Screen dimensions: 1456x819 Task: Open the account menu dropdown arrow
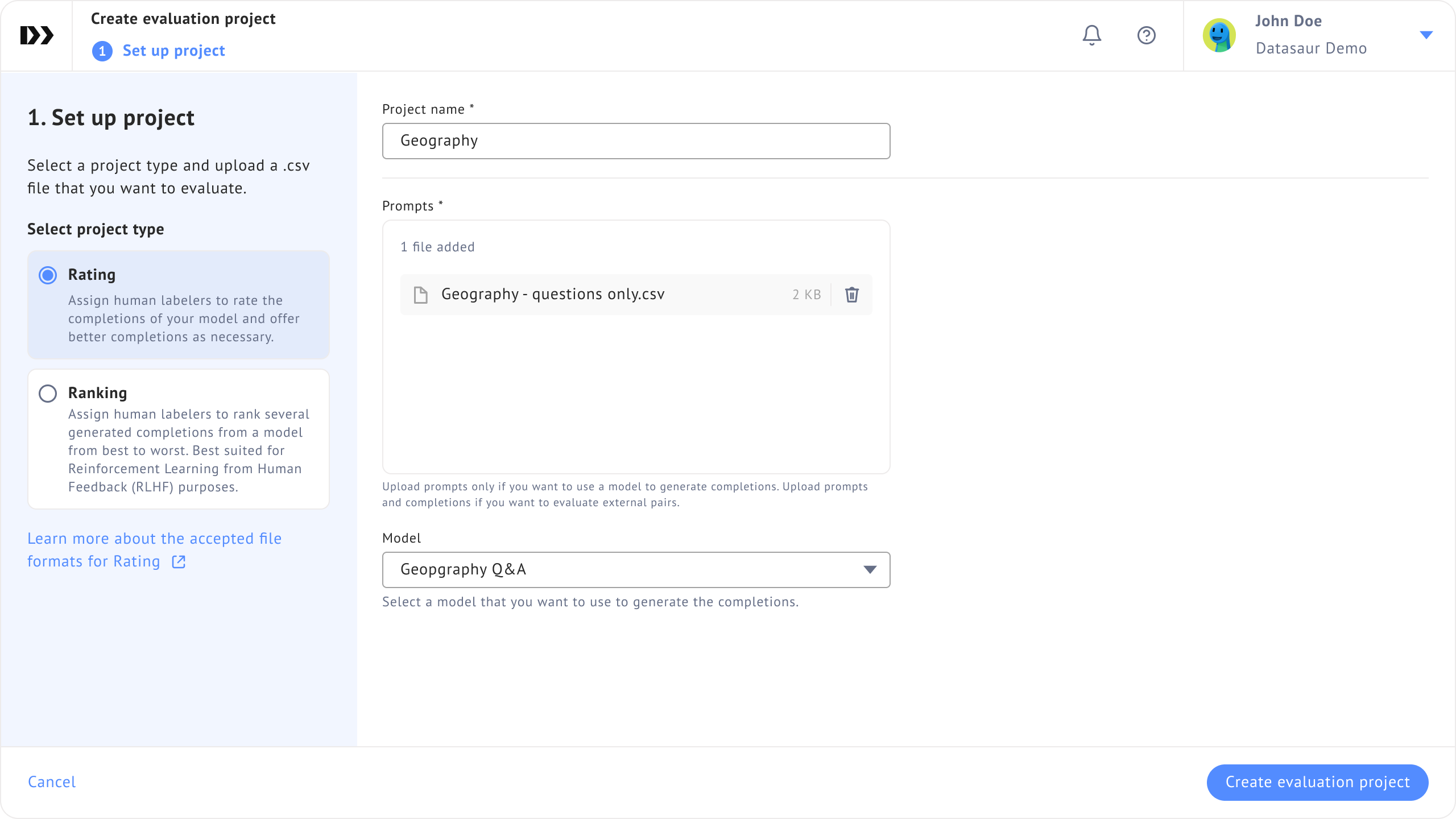1426,35
